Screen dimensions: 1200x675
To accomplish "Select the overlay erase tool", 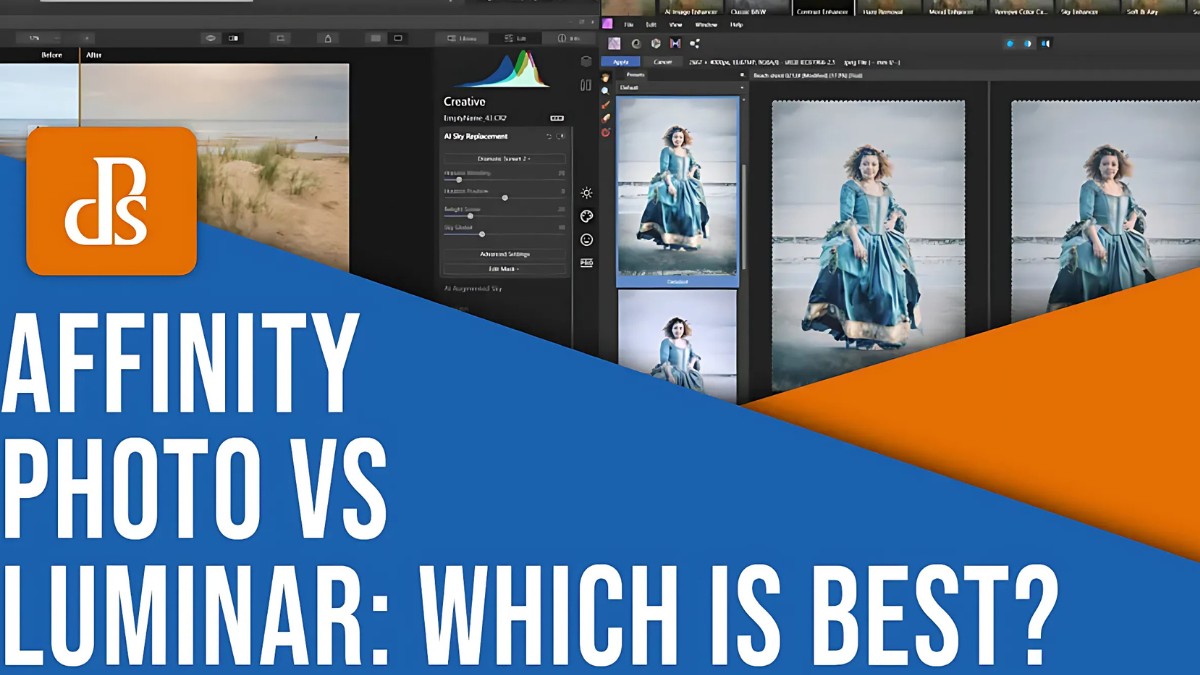I will tap(605, 118).
